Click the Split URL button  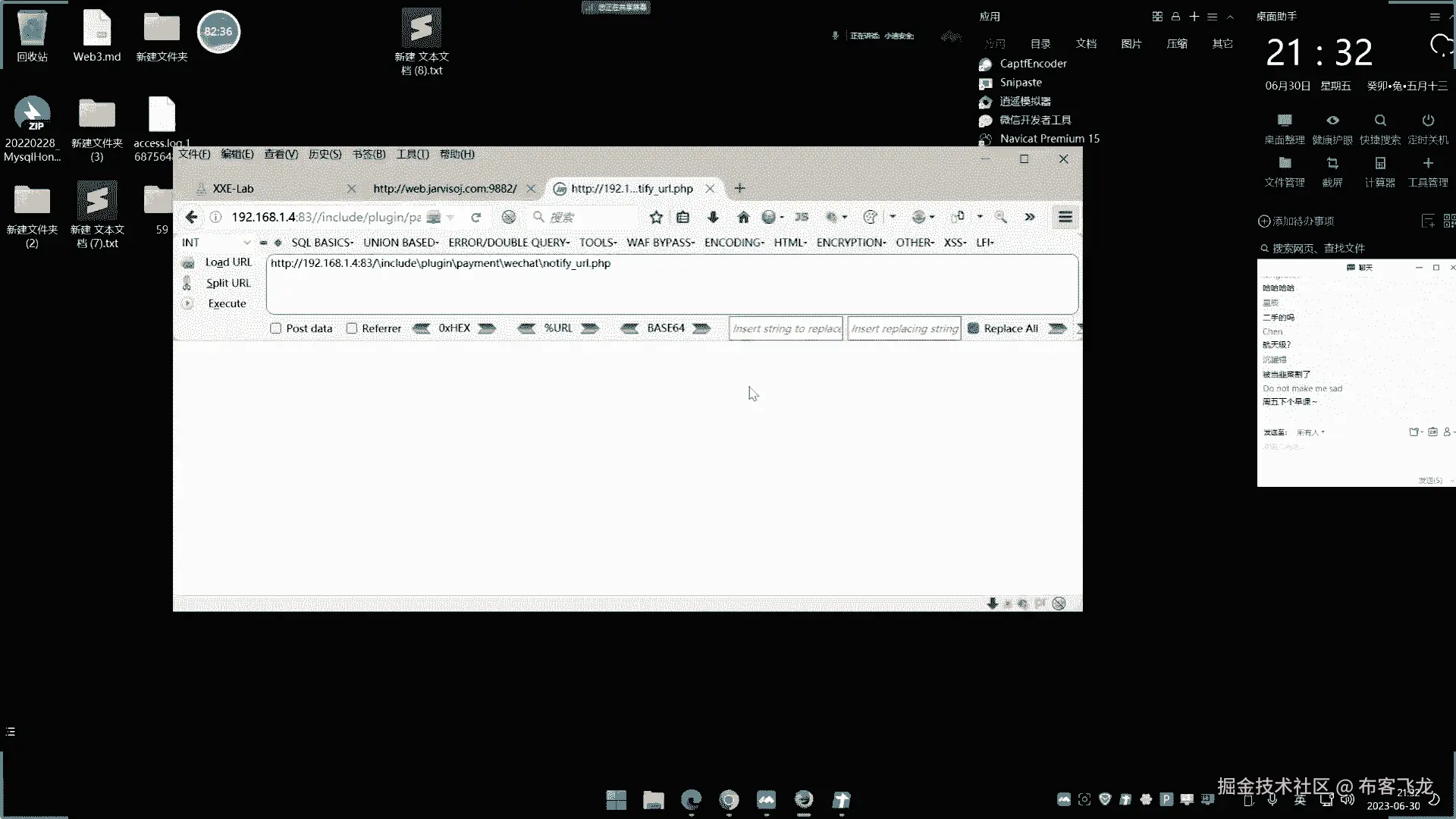coord(228,283)
